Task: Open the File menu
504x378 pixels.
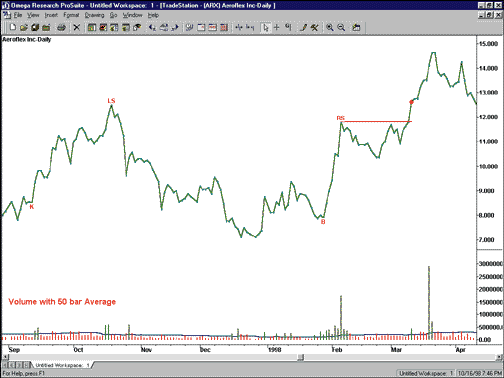Action: click(17, 15)
